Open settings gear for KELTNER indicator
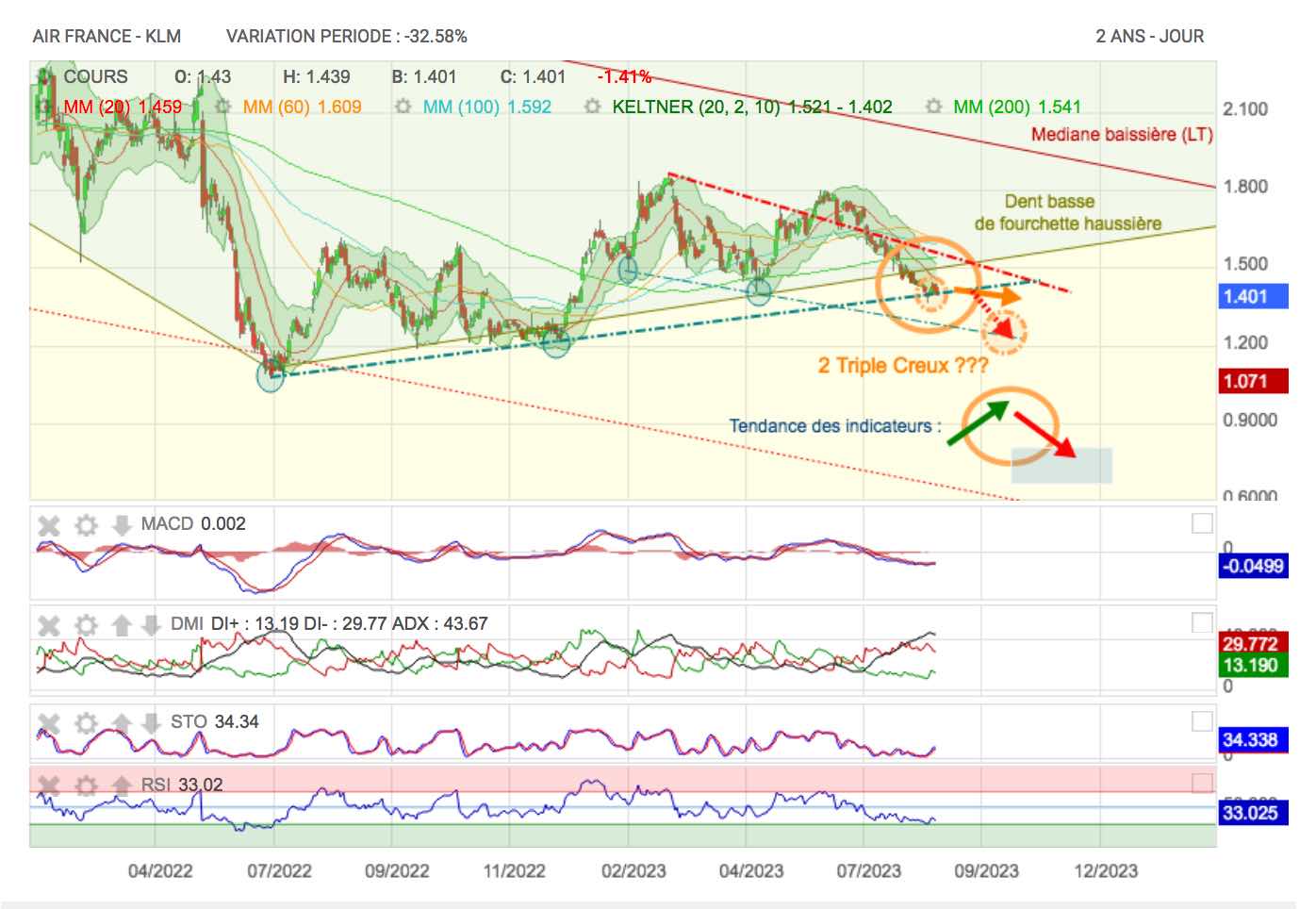Screen dimensions: 1316x909 point(593,107)
